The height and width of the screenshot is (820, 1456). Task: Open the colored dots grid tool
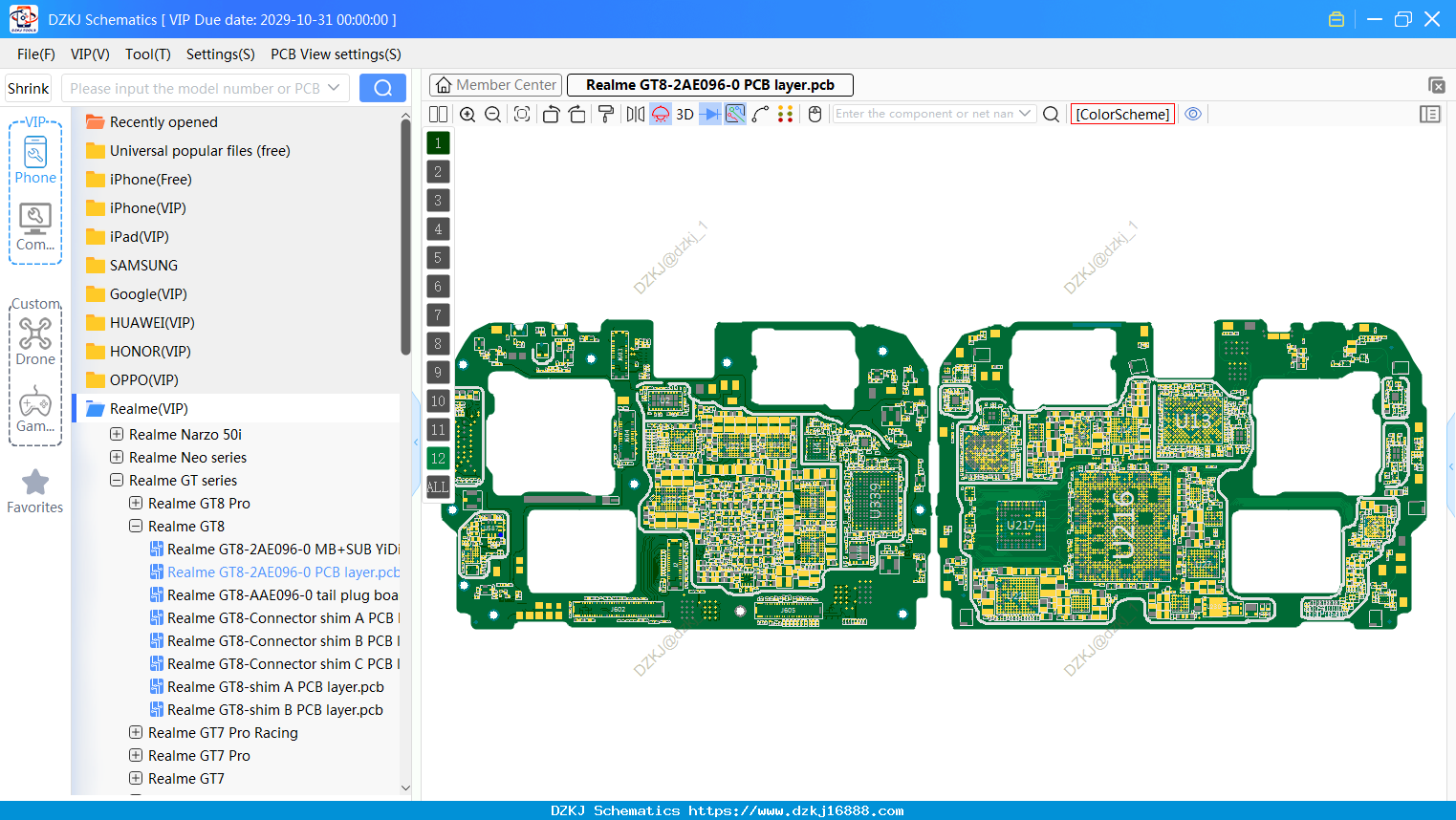(x=786, y=115)
